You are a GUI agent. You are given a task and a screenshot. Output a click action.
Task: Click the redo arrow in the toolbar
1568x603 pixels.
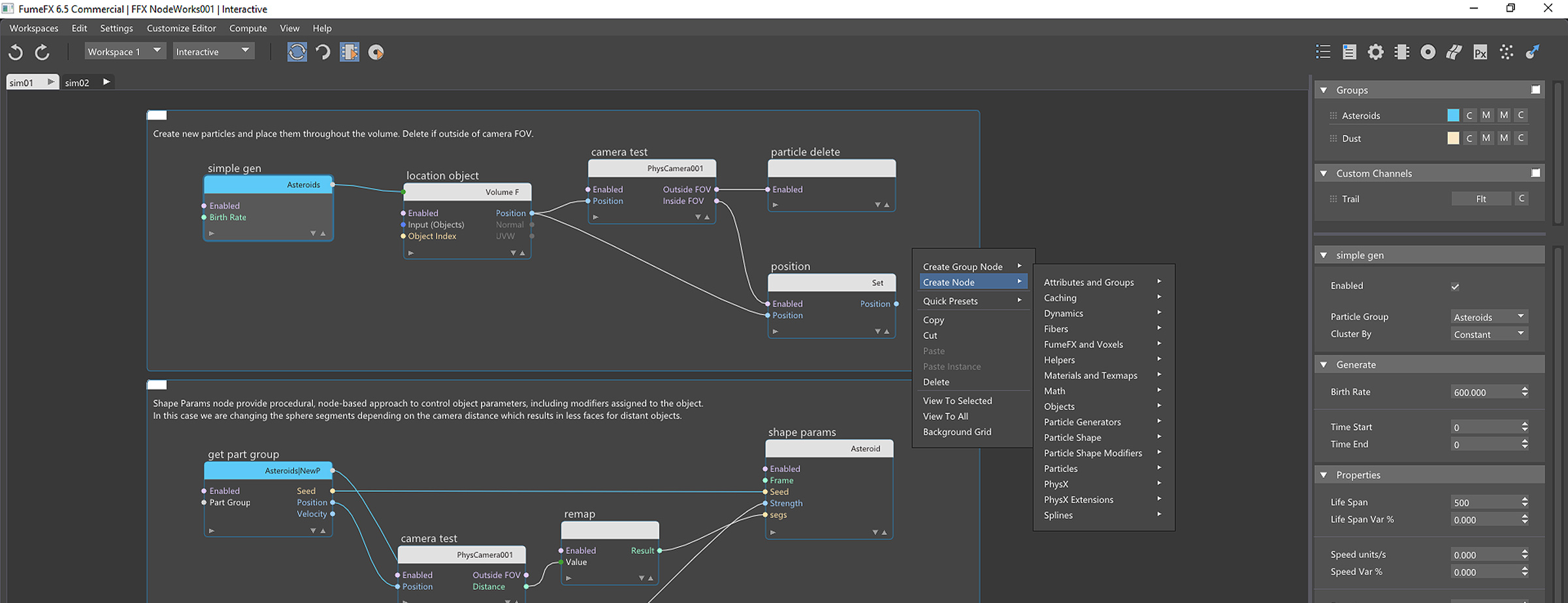point(42,52)
